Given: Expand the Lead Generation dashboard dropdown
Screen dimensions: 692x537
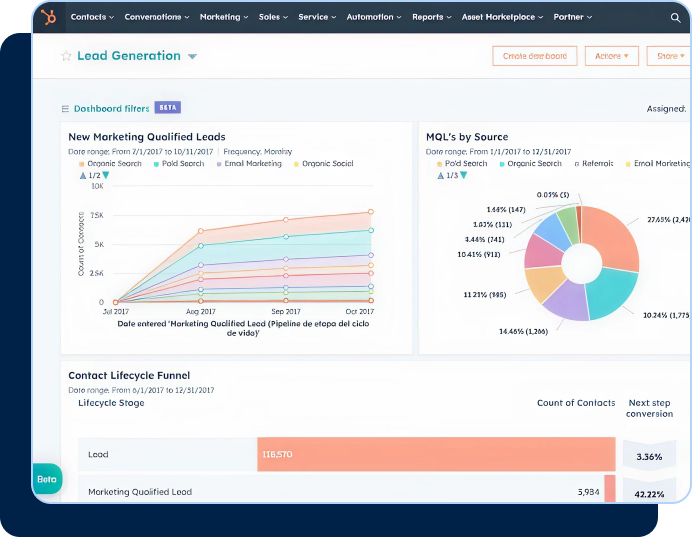Looking at the screenshot, I should pos(192,56).
